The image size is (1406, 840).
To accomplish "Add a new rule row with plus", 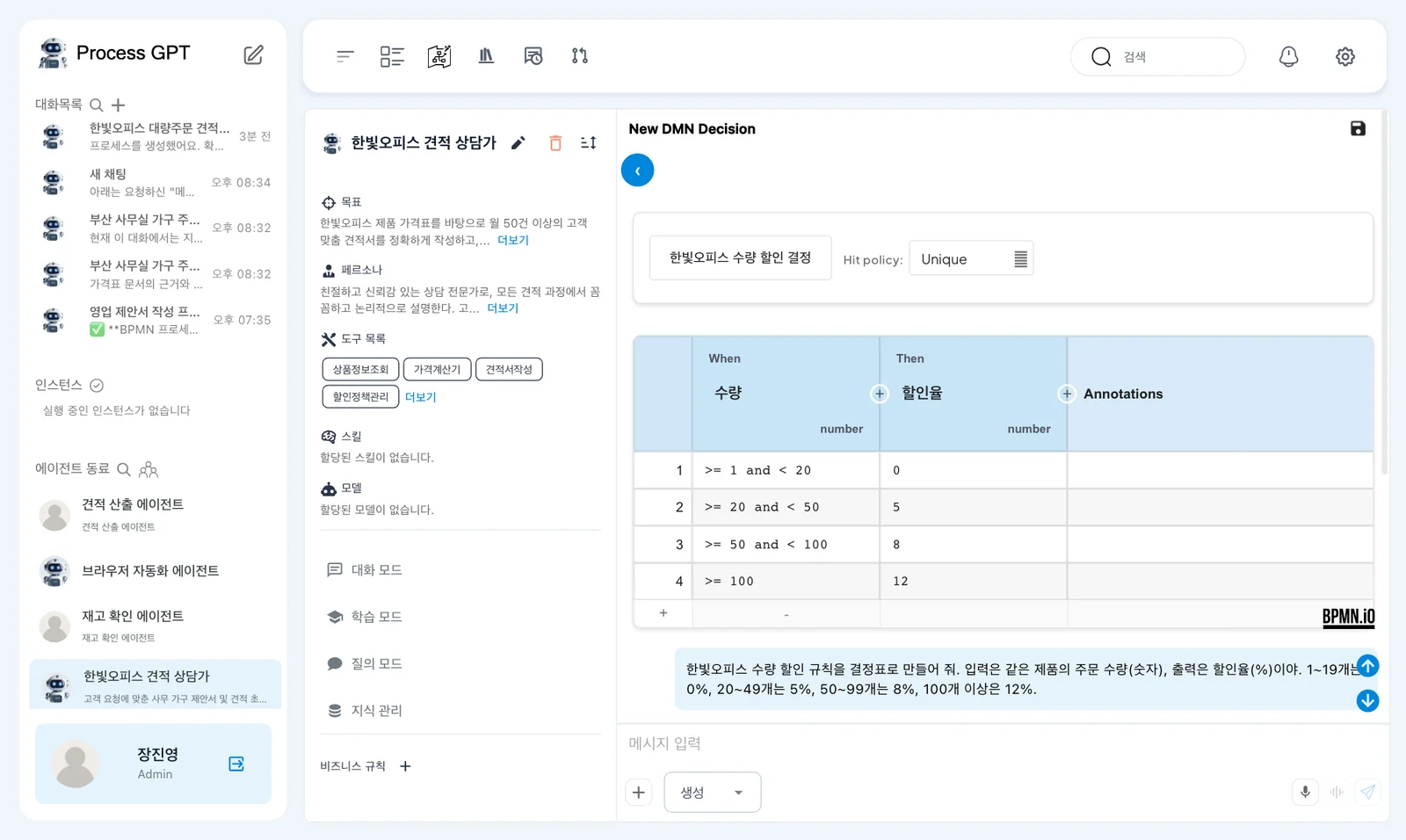I will click(663, 613).
